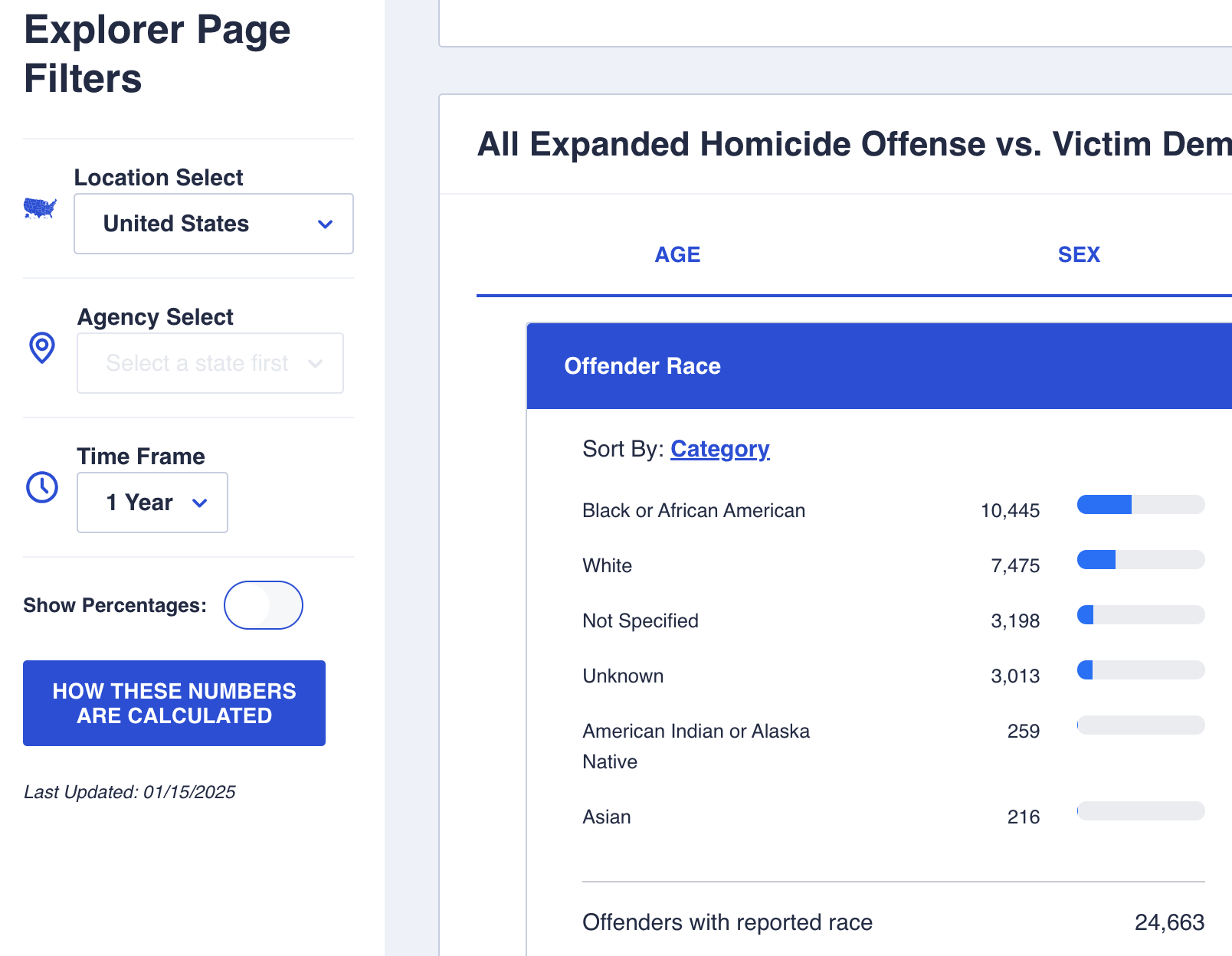
Task: Select the Not Specified row label
Action: [641, 620]
